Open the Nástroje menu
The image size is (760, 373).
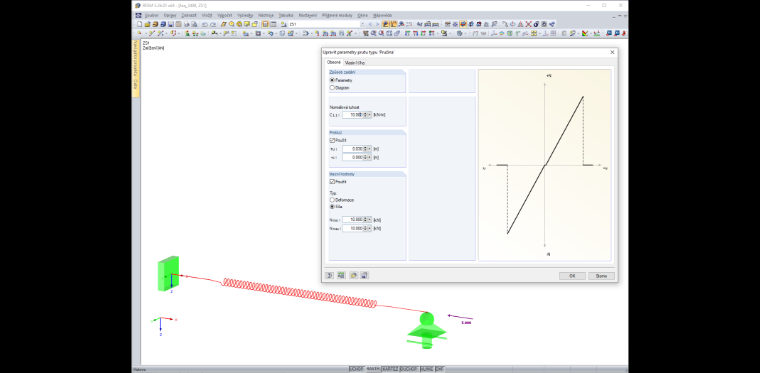pos(265,15)
